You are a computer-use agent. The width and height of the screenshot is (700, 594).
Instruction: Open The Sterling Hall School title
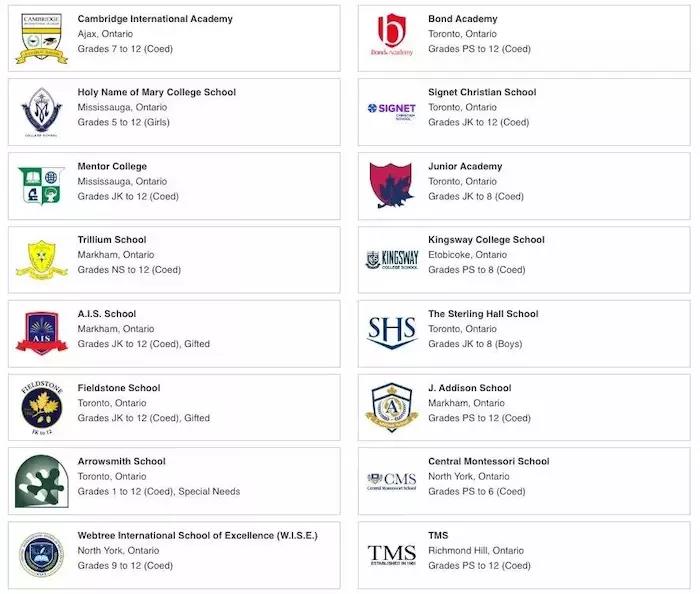483,314
